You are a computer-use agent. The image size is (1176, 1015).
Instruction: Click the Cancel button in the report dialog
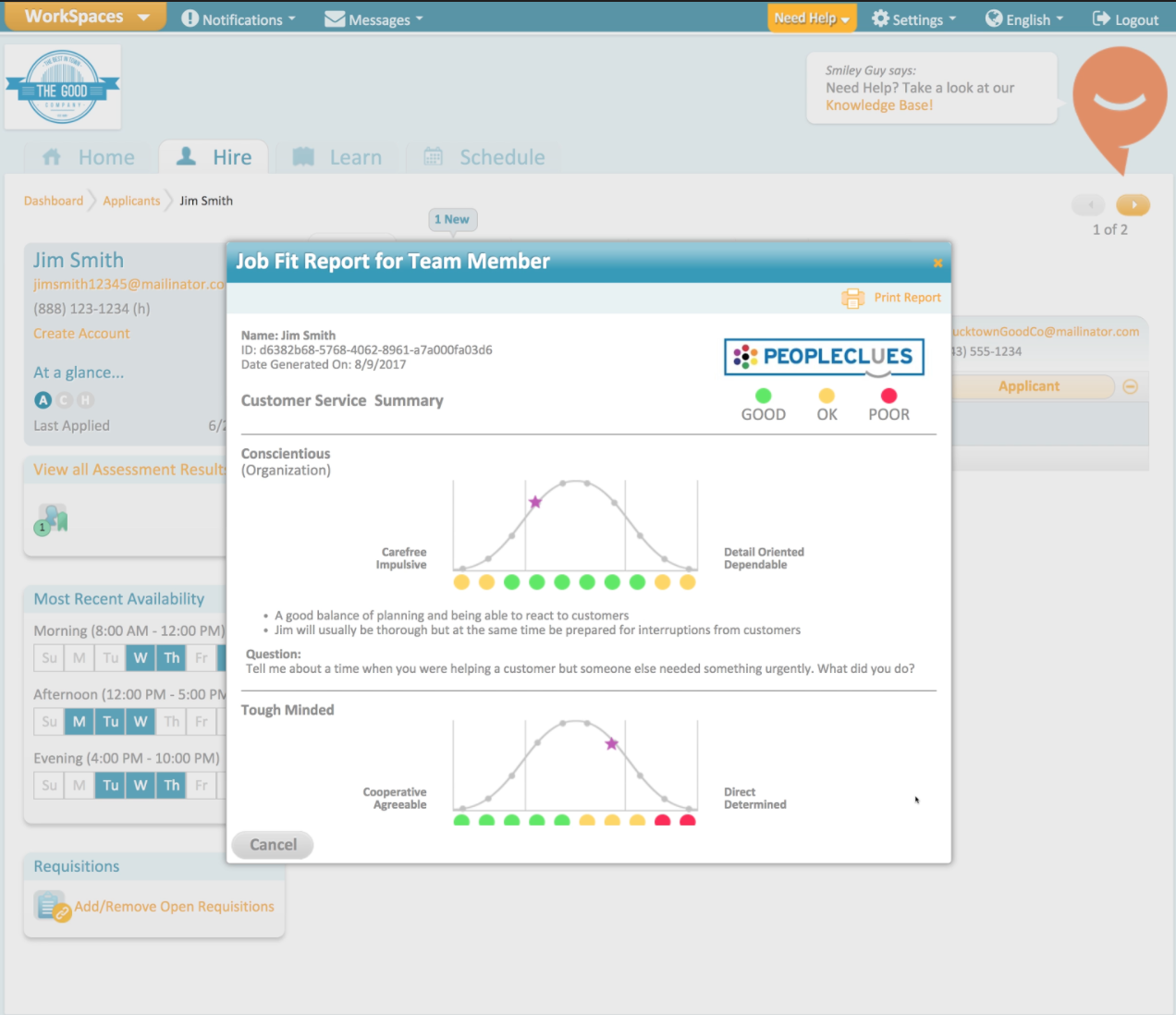(x=272, y=844)
